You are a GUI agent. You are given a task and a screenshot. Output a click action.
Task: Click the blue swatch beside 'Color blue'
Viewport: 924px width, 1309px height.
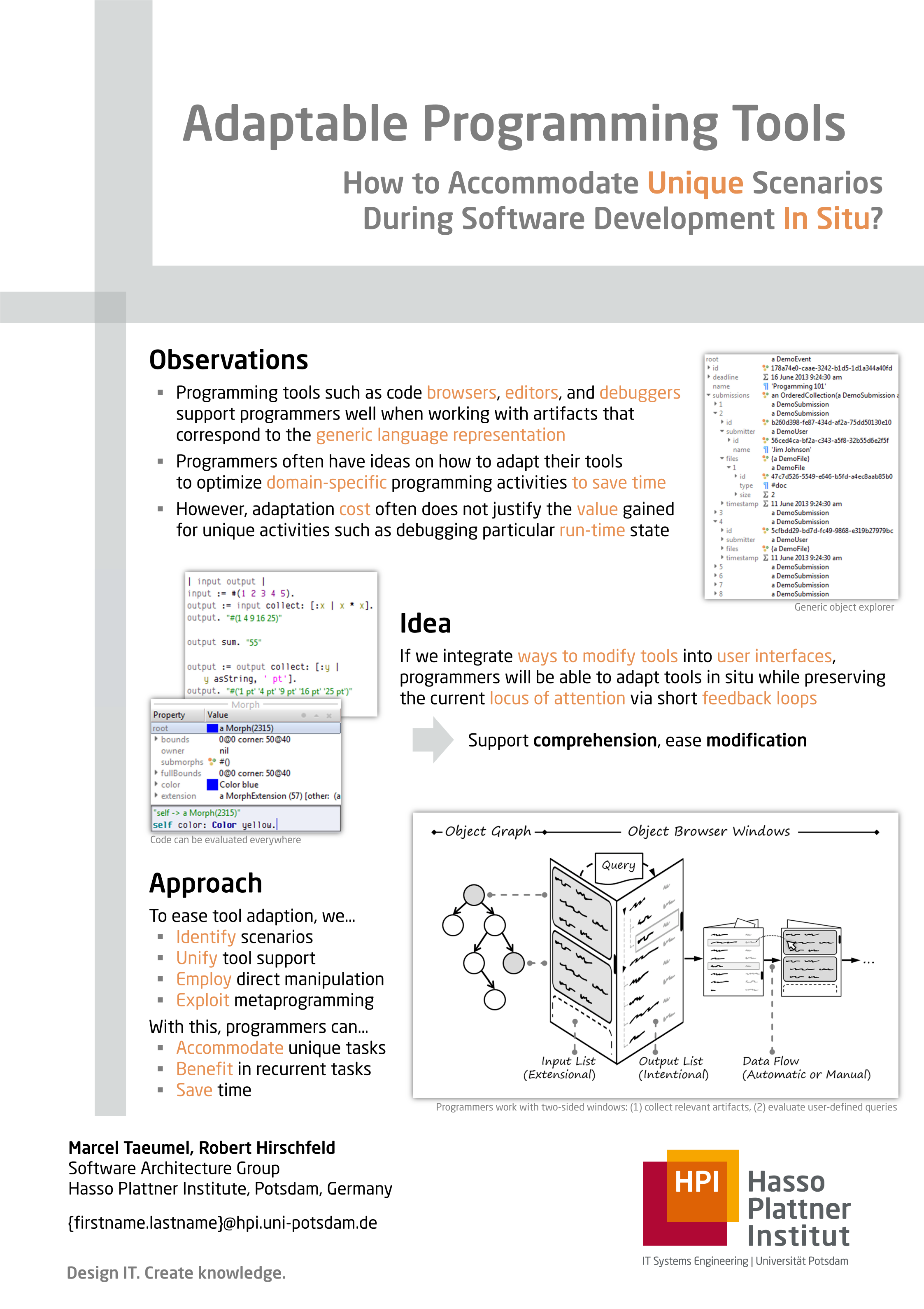click(x=212, y=784)
